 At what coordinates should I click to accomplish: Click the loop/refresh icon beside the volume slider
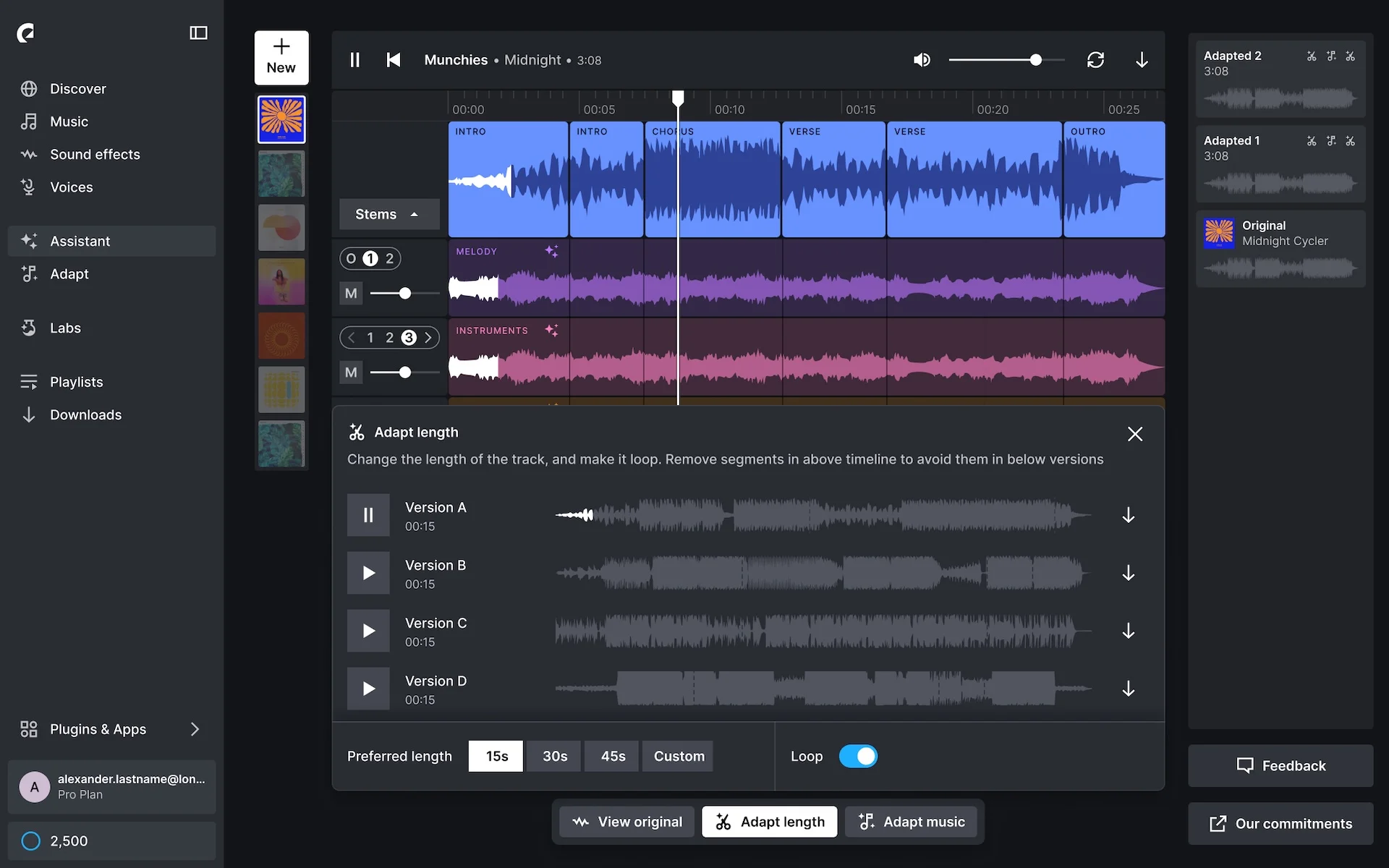pyautogui.click(x=1096, y=60)
